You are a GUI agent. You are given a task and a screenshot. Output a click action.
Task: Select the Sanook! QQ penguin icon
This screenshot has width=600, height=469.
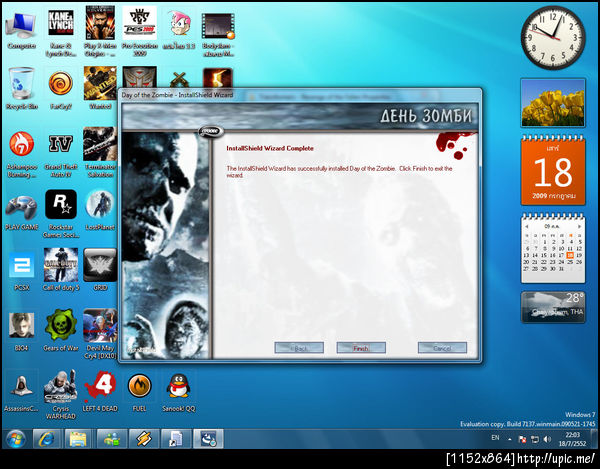(178, 392)
